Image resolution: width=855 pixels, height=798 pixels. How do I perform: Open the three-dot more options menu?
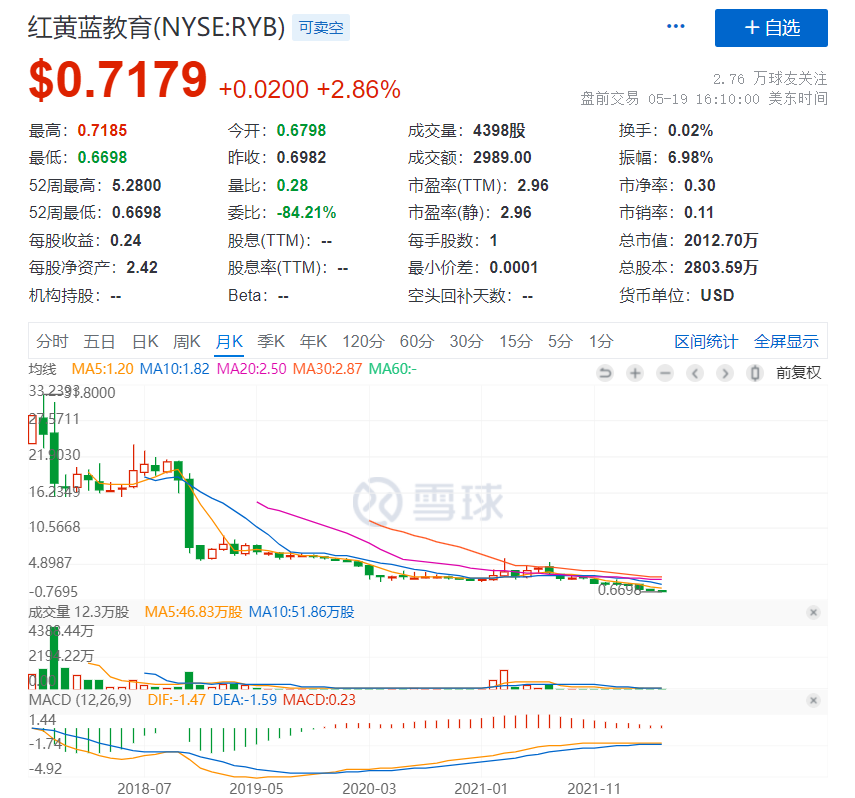coord(677,27)
